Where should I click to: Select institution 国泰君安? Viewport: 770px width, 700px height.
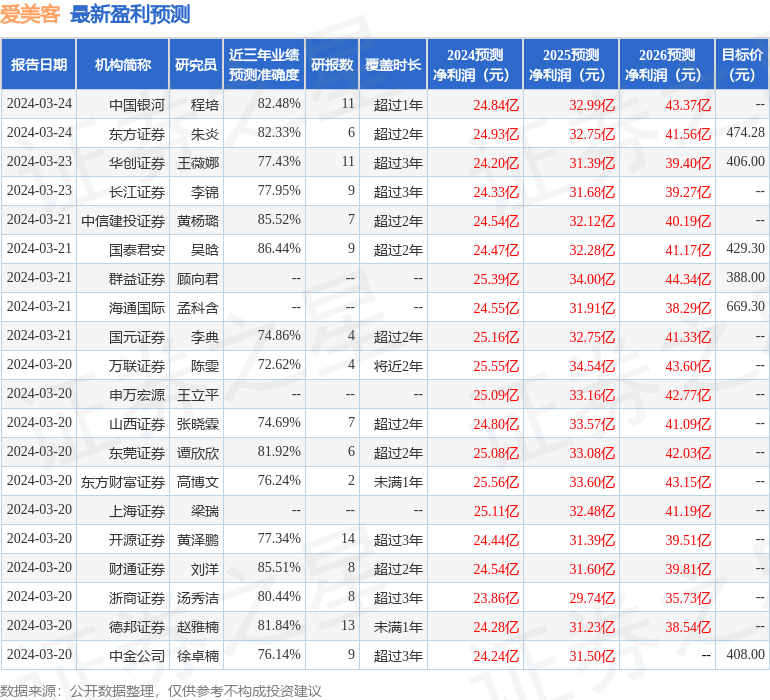(137, 250)
